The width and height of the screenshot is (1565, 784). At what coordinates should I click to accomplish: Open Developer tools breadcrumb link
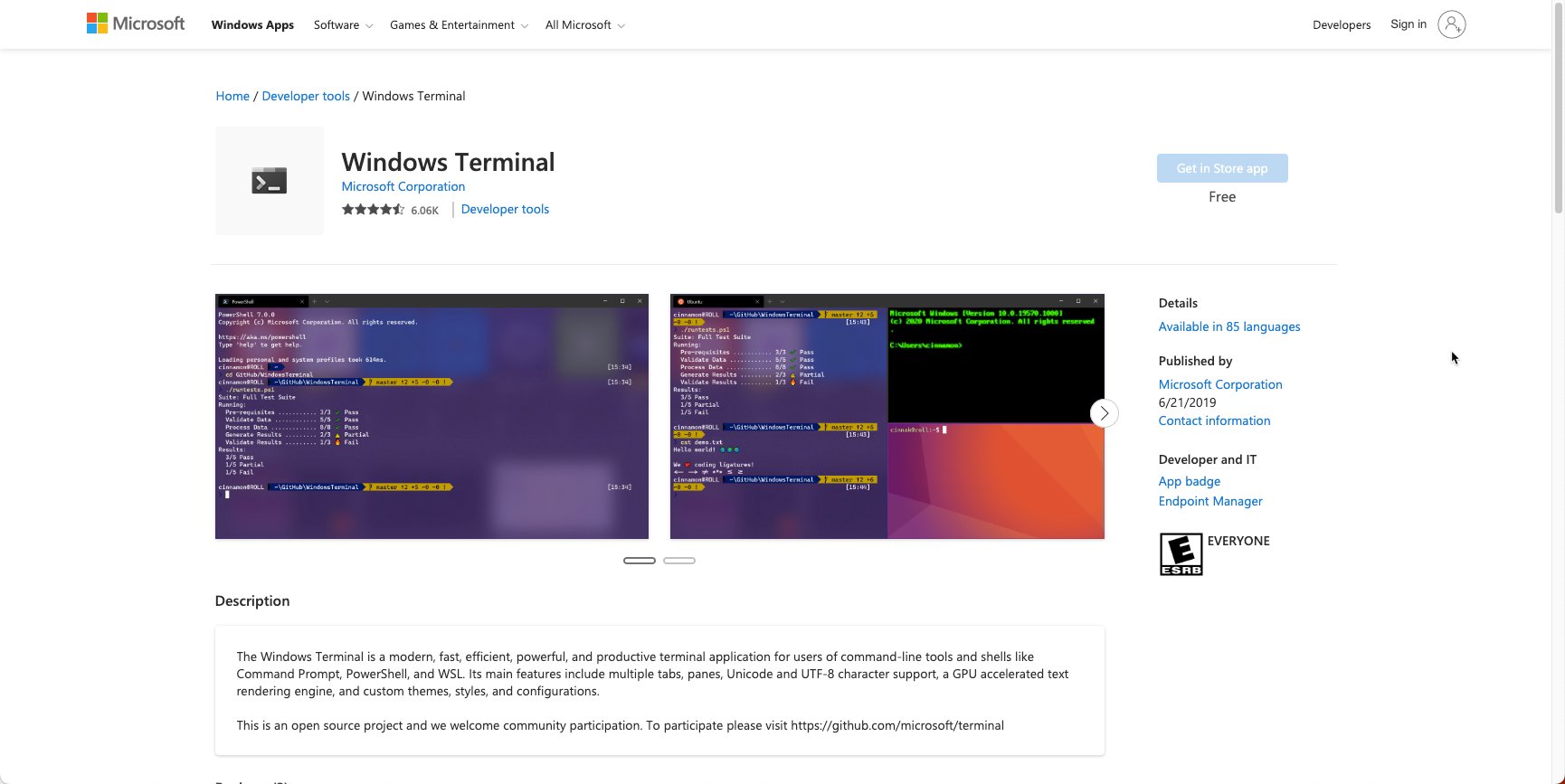(306, 96)
